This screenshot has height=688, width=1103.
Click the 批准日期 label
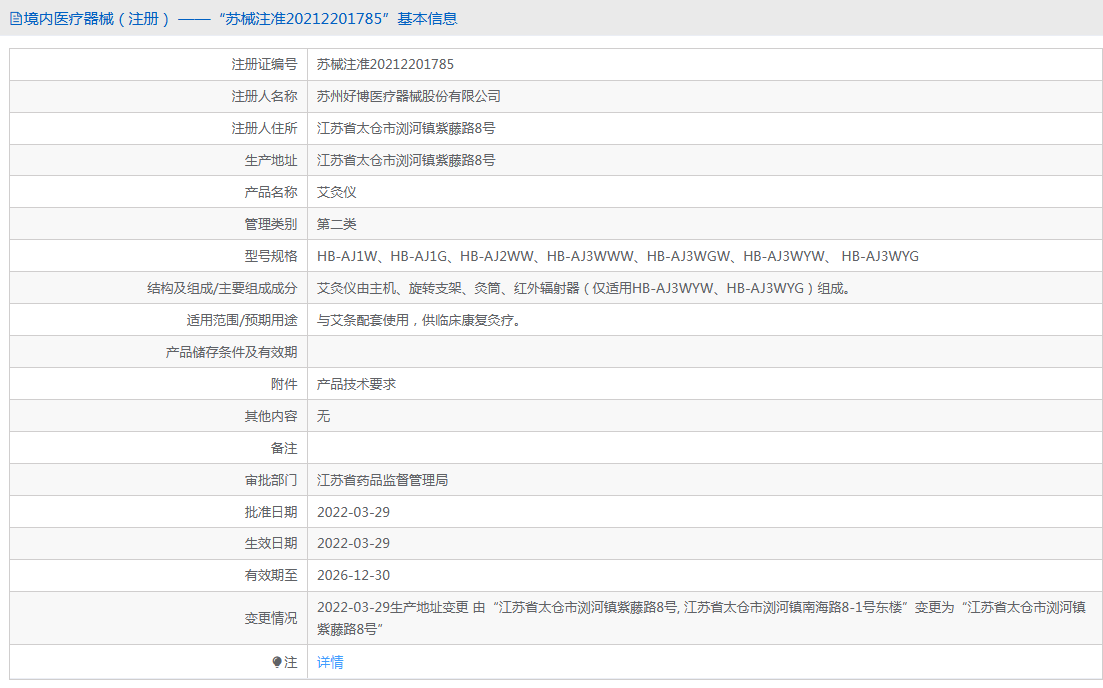(271, 512)
